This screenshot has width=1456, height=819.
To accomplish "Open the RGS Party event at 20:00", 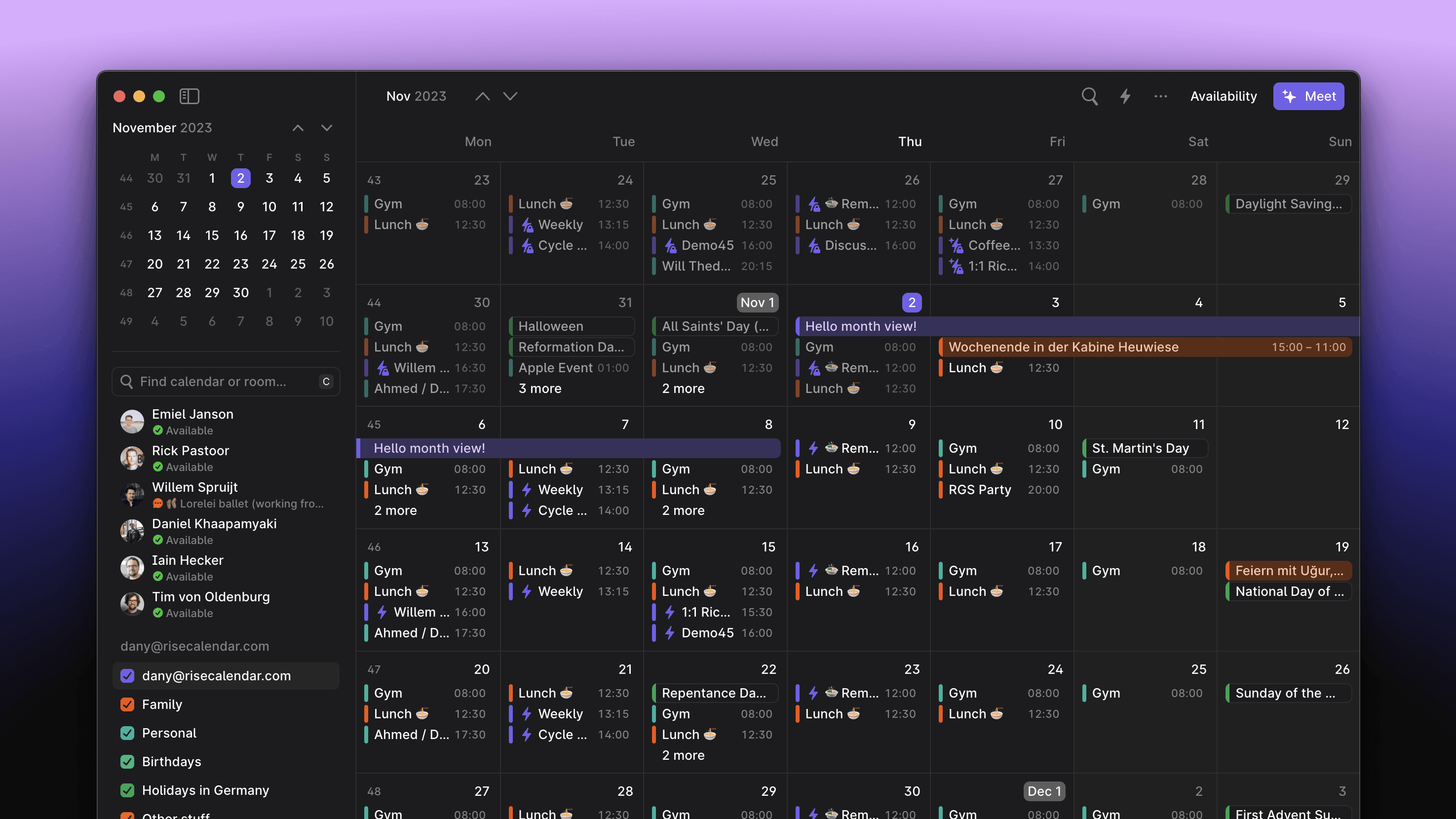I will coord(1001,490).
